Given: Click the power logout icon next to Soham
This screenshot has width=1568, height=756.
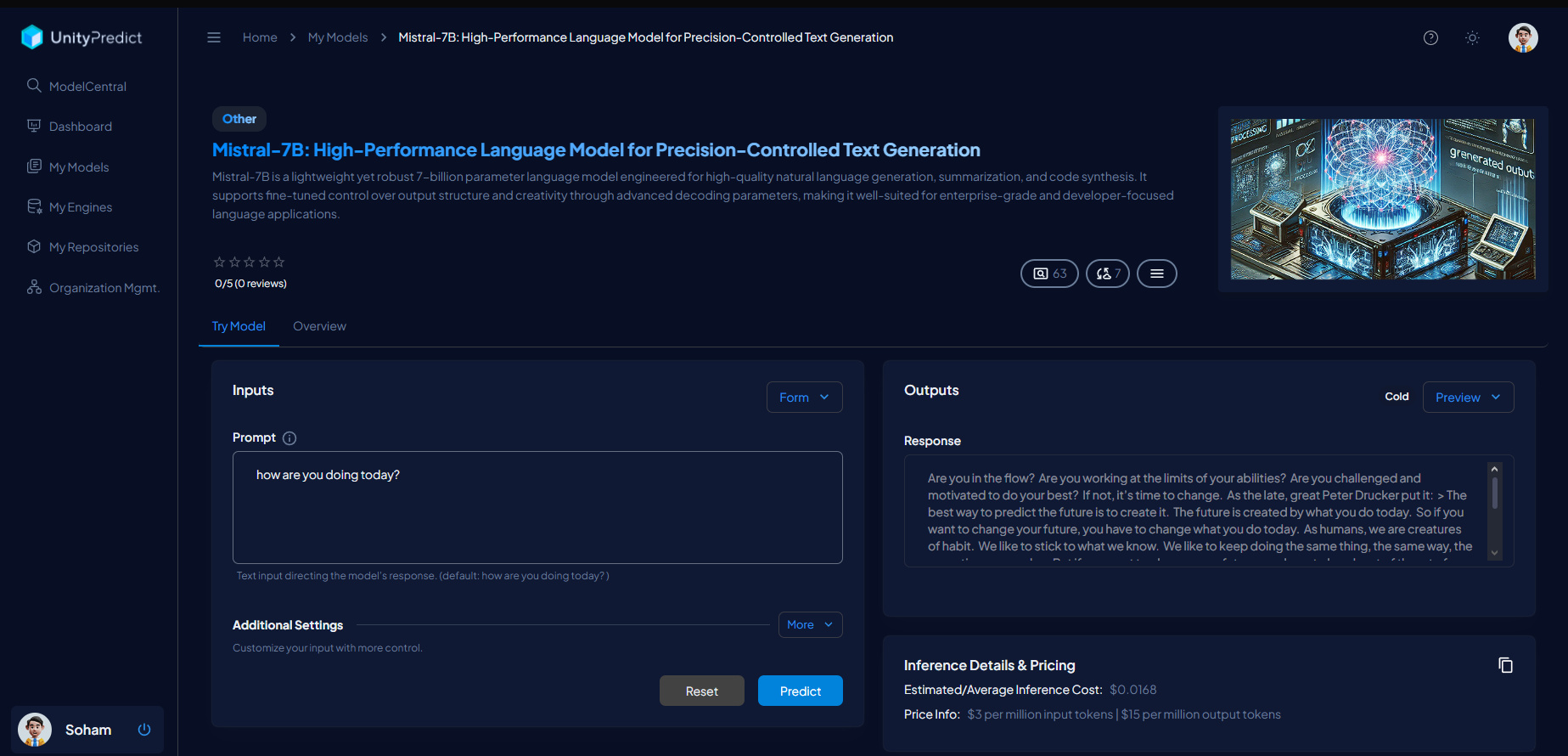Looking at the screenshot, I should pyautogui.click(x=144, y=730).
